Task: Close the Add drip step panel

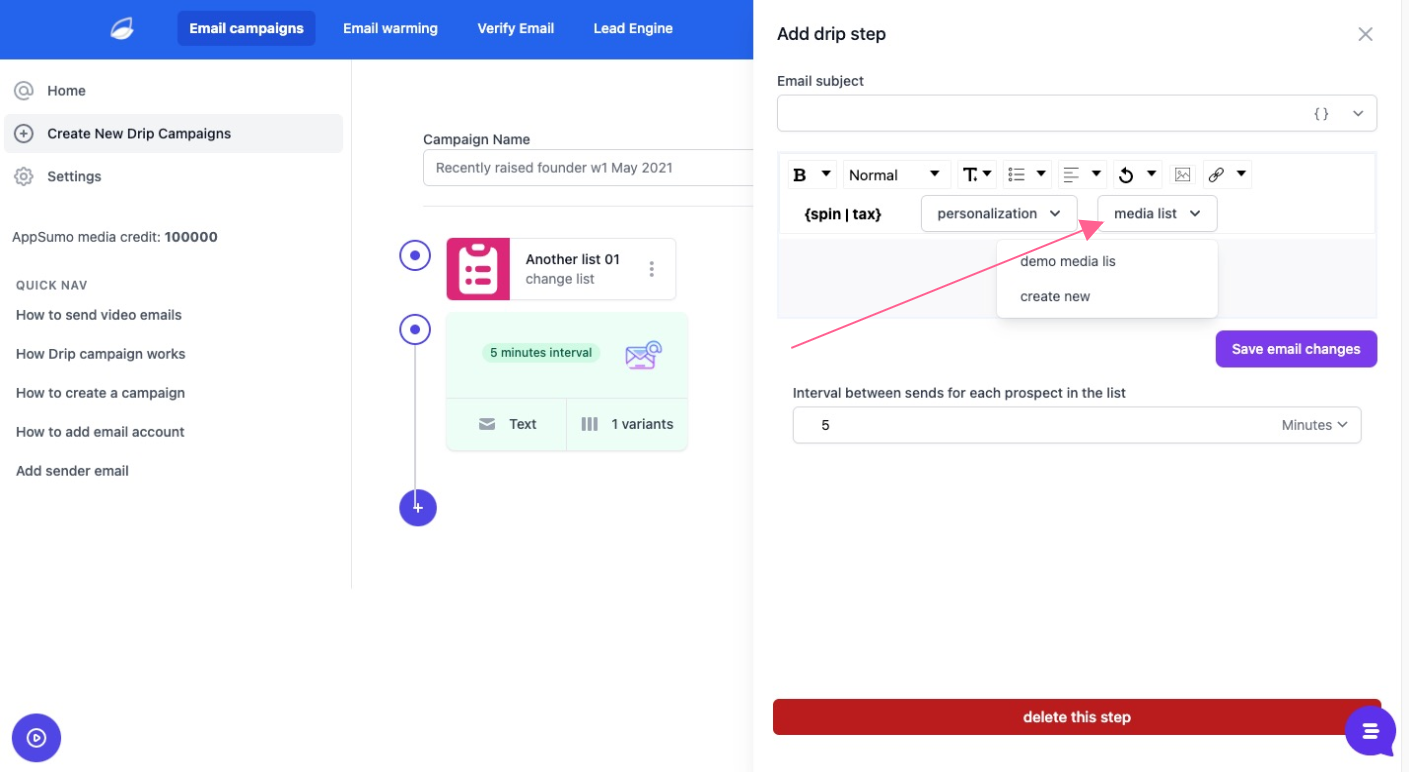Action: pyautogui.click(x=1365, y=34)
